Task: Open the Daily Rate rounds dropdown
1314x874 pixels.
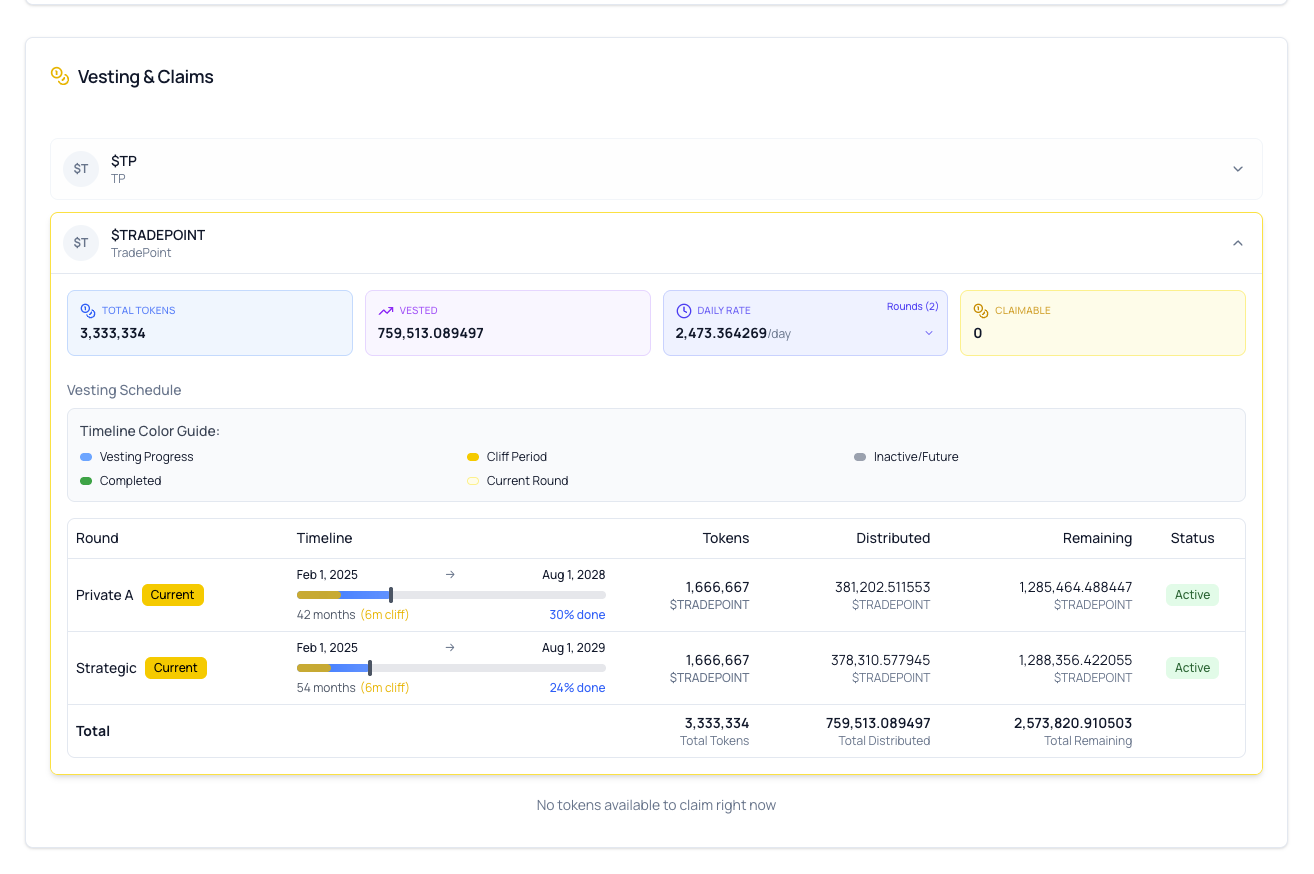Action: pyautogui.click(x=930, y=333)
